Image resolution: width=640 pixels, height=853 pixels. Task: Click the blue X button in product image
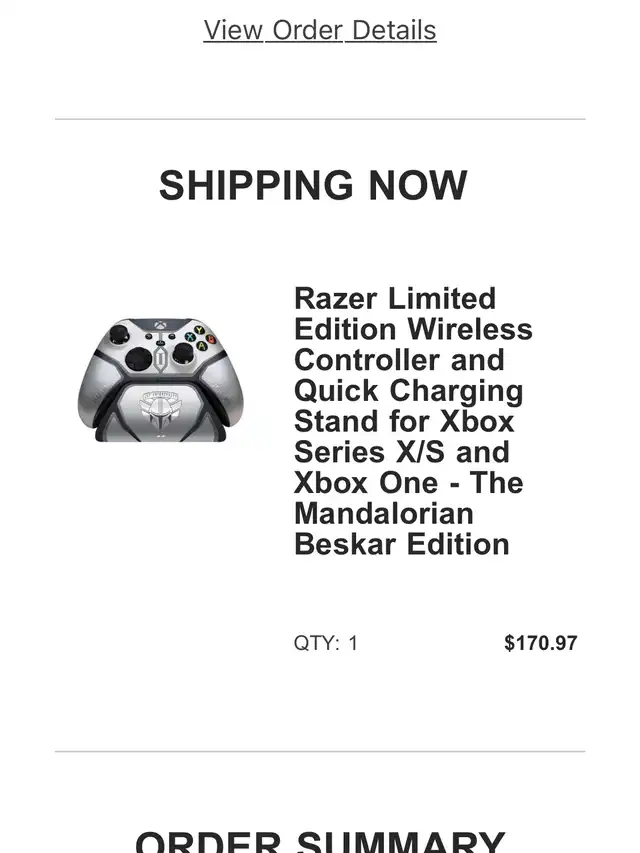(190, 337)
